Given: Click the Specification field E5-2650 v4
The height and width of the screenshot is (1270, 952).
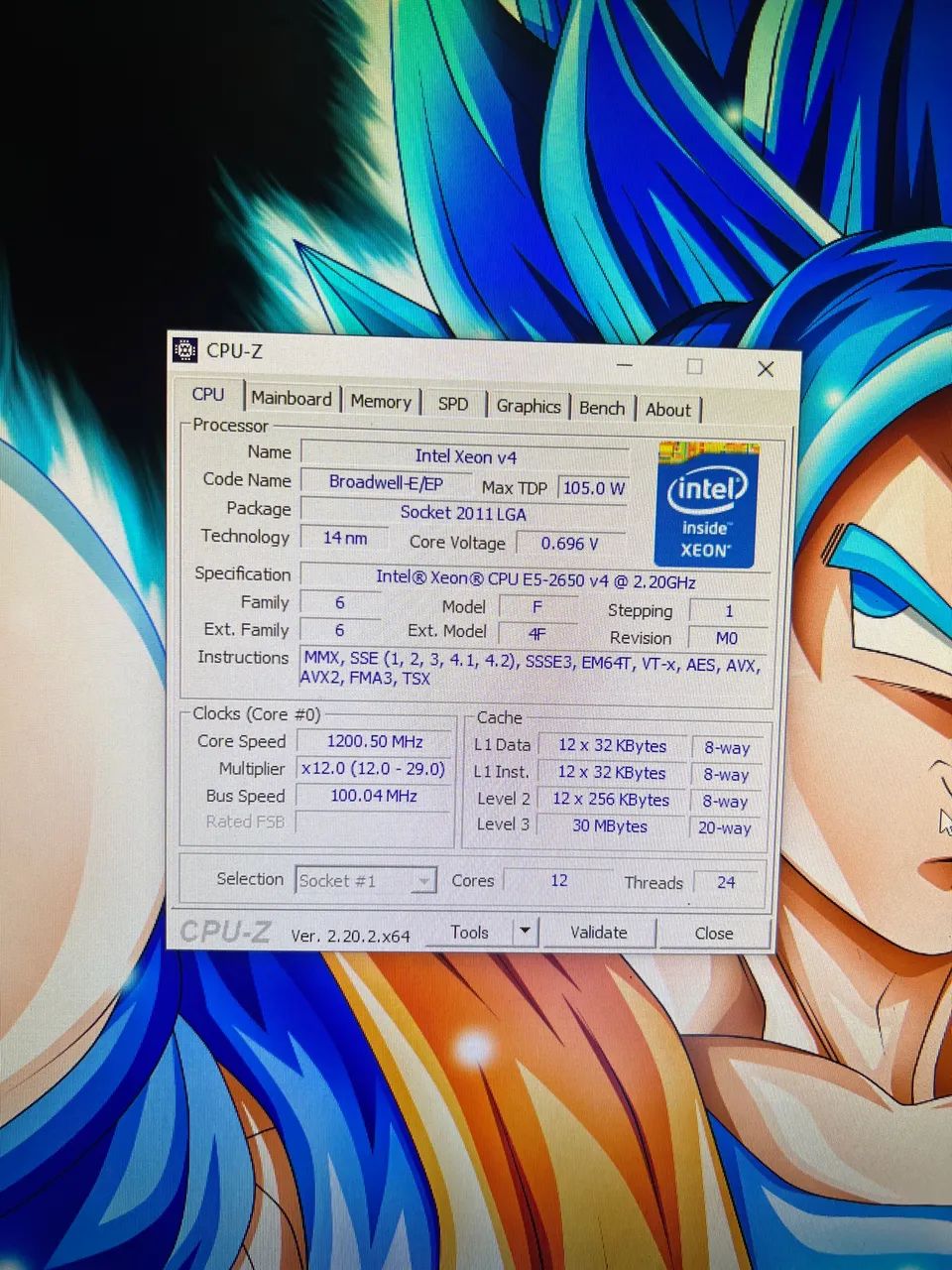Looking at the screenshot, I should 535,579.
